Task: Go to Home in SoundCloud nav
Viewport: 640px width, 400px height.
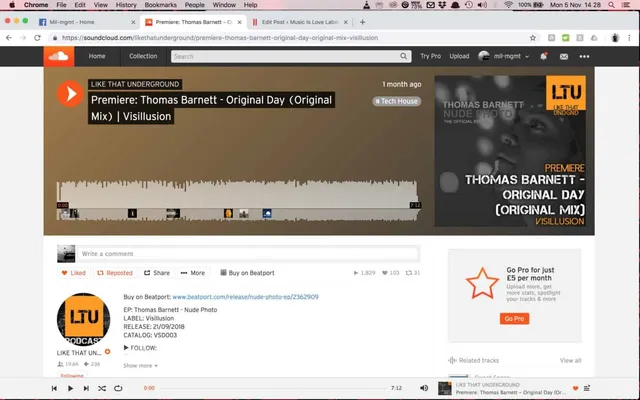Action: [x=97, y=56]
